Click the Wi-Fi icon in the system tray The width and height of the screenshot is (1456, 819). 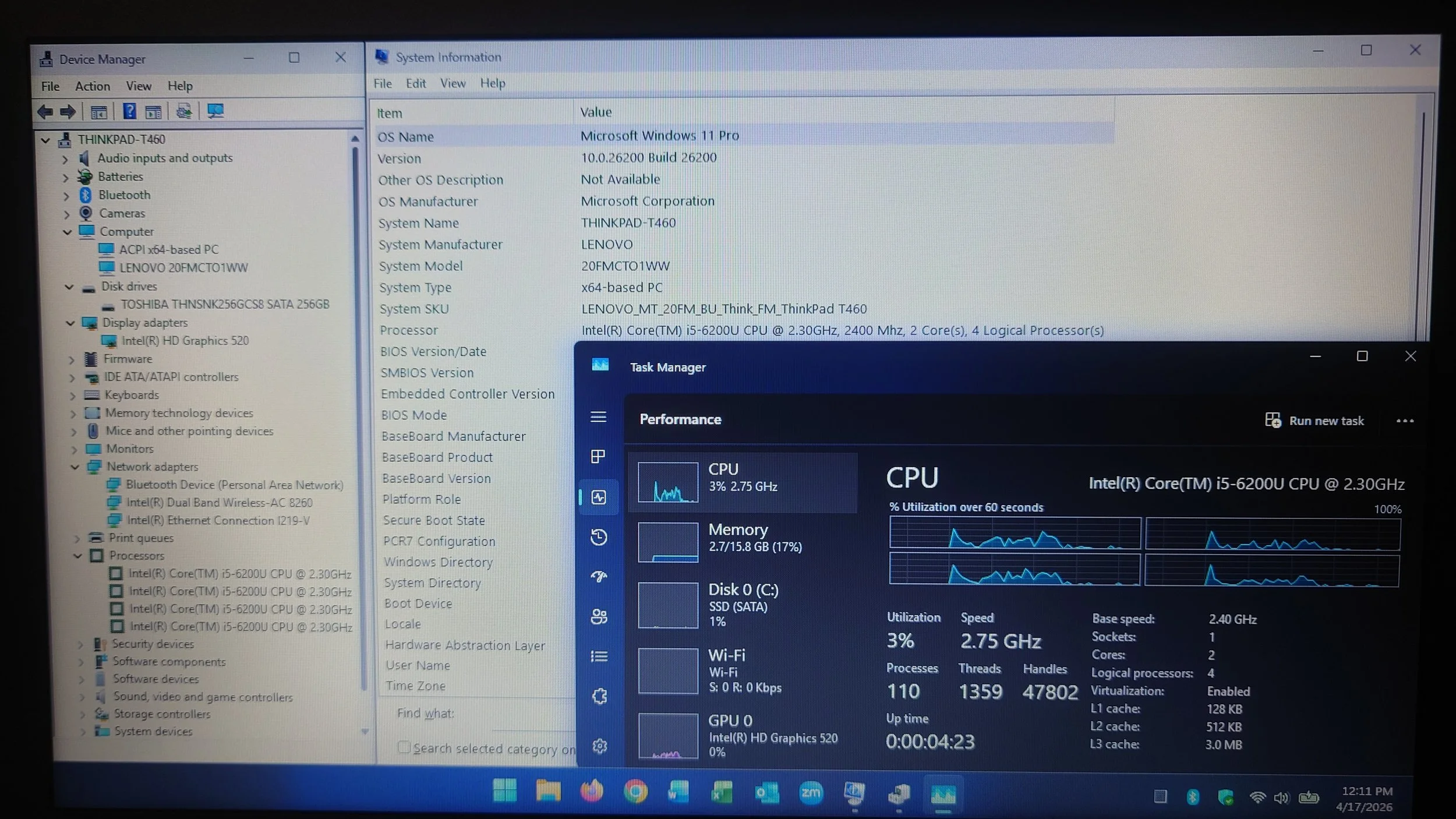(x=1257, y=797)
